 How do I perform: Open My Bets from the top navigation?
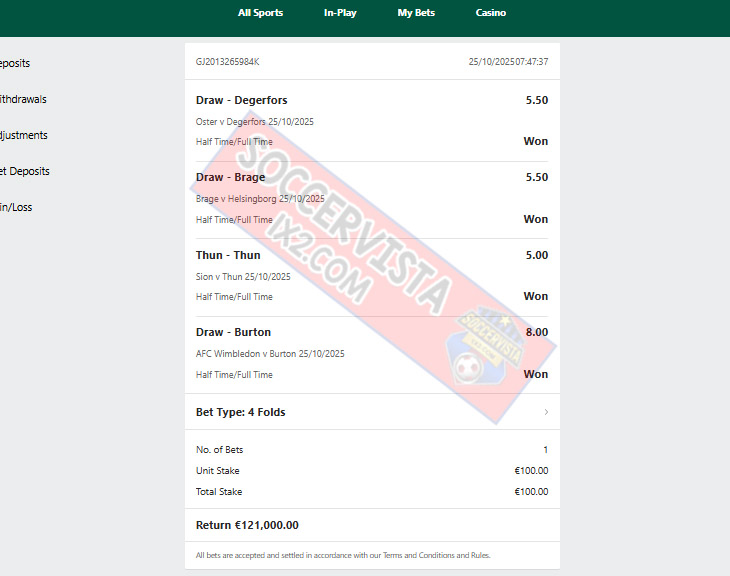[x=416, y=13]
